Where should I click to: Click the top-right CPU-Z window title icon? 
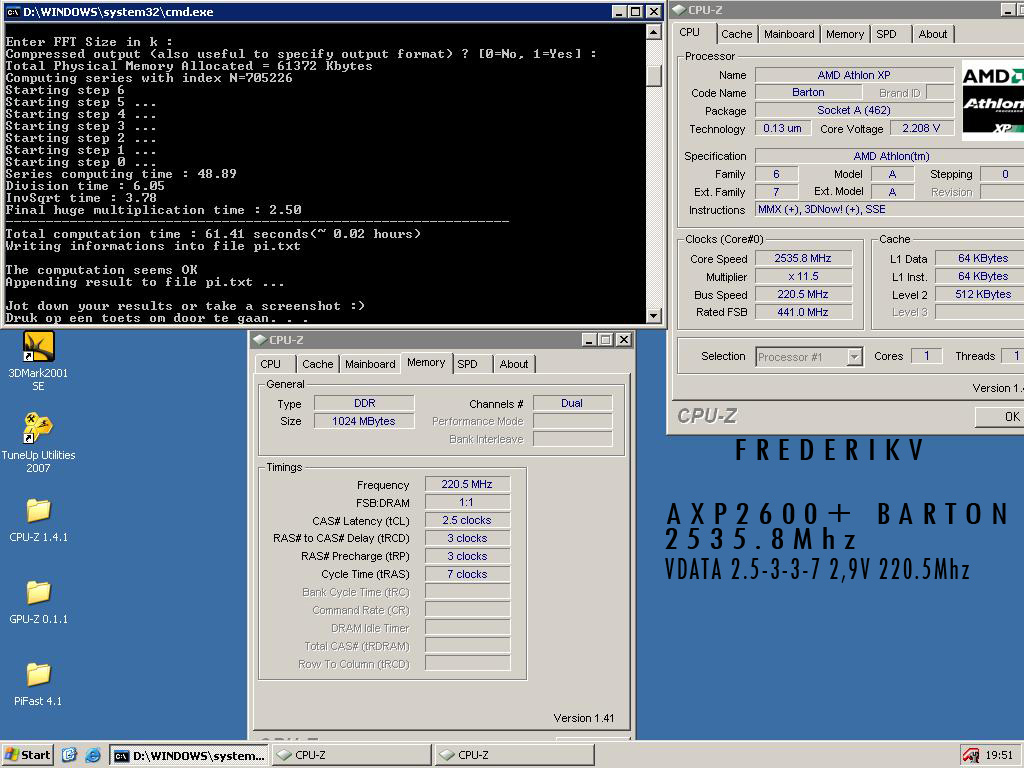679,10
